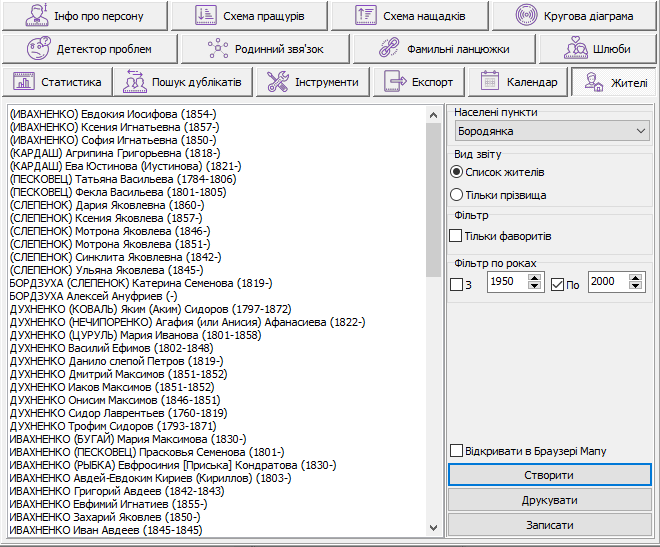Enable the Тільки фаворитів checkbox

[456, 236]
